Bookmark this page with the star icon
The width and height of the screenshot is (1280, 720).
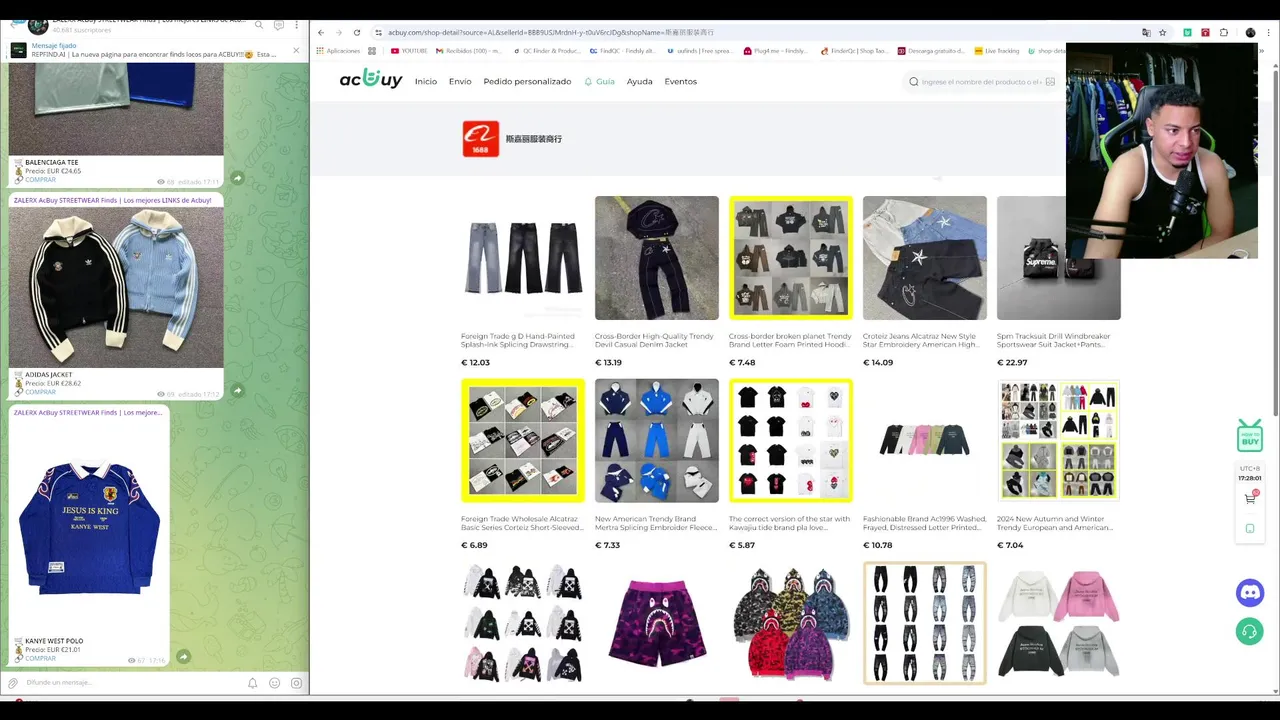1162,32
